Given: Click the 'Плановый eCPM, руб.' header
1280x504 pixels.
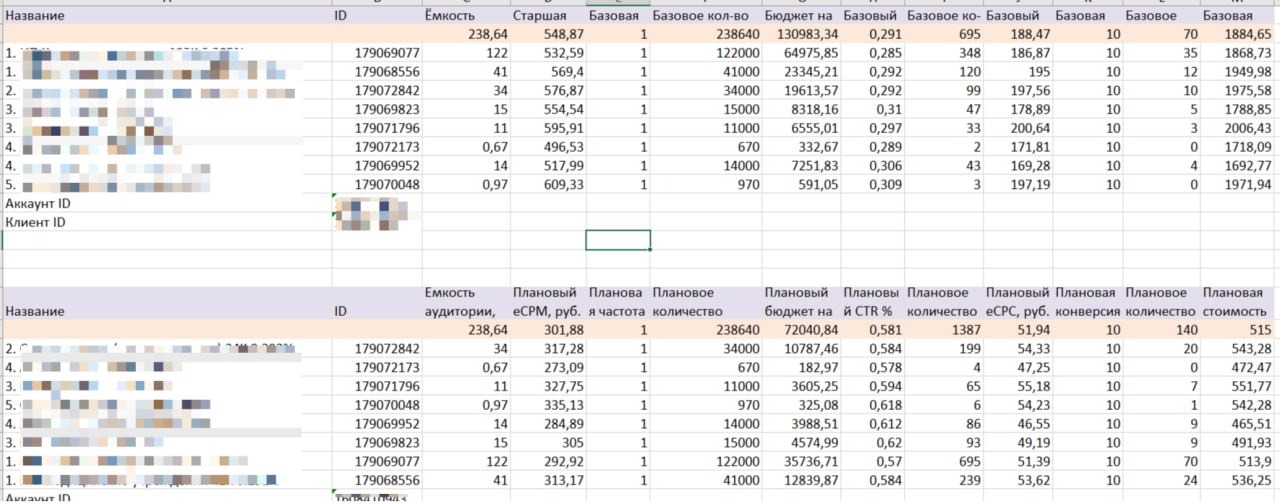Looking at the screenshot, I should 547,302.
